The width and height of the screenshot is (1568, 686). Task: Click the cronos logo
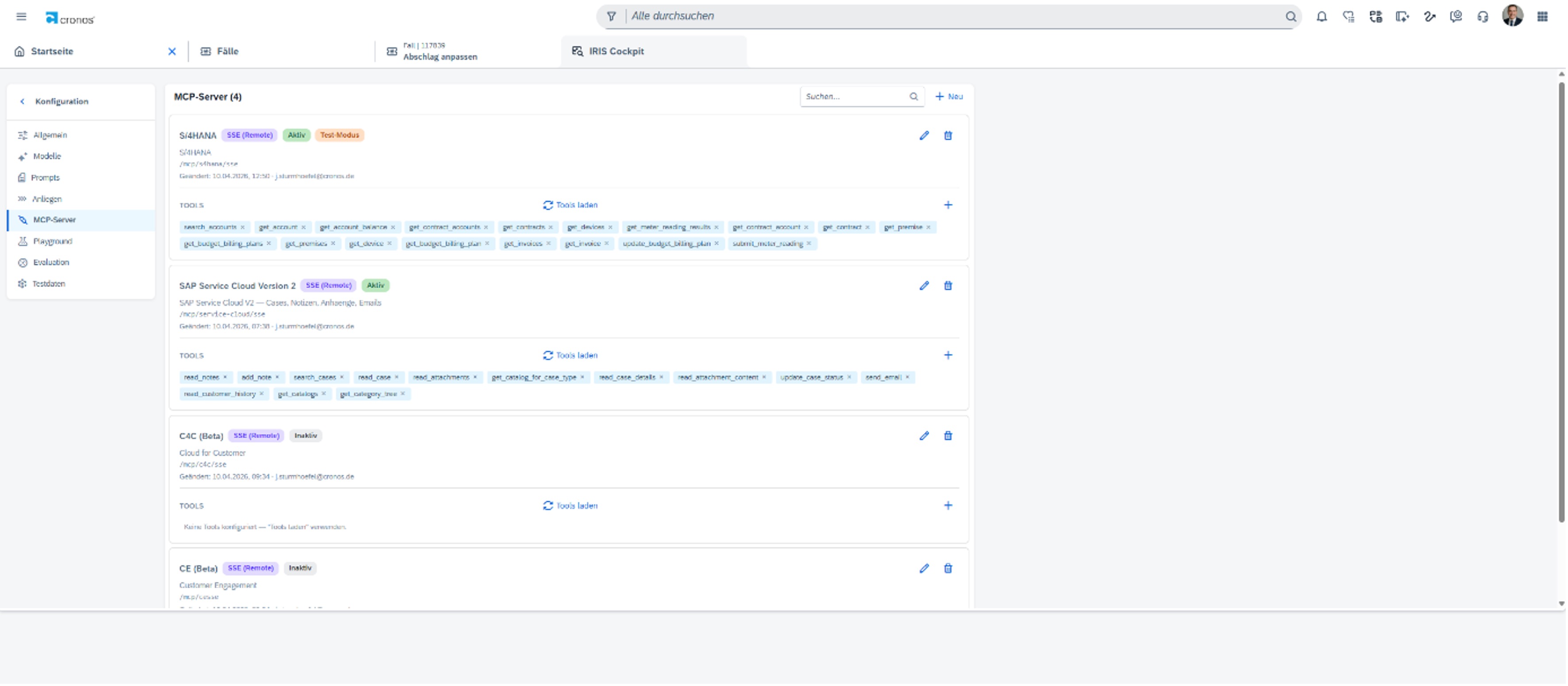coord(70,19)
